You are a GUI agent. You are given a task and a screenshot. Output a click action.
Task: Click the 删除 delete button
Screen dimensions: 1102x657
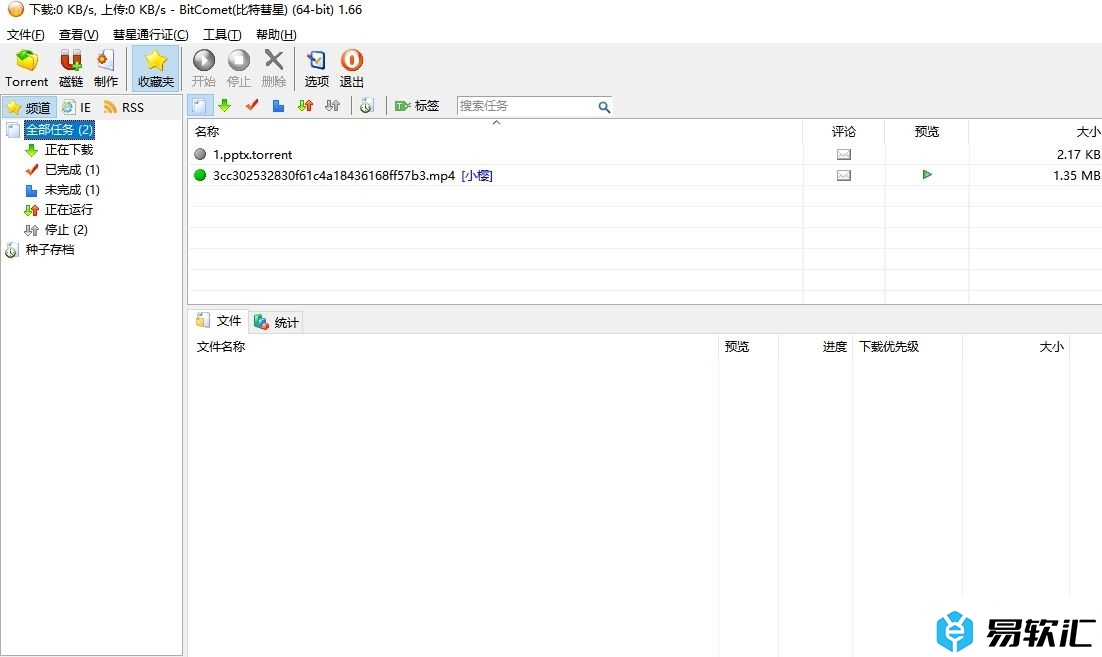coord(273,68)
